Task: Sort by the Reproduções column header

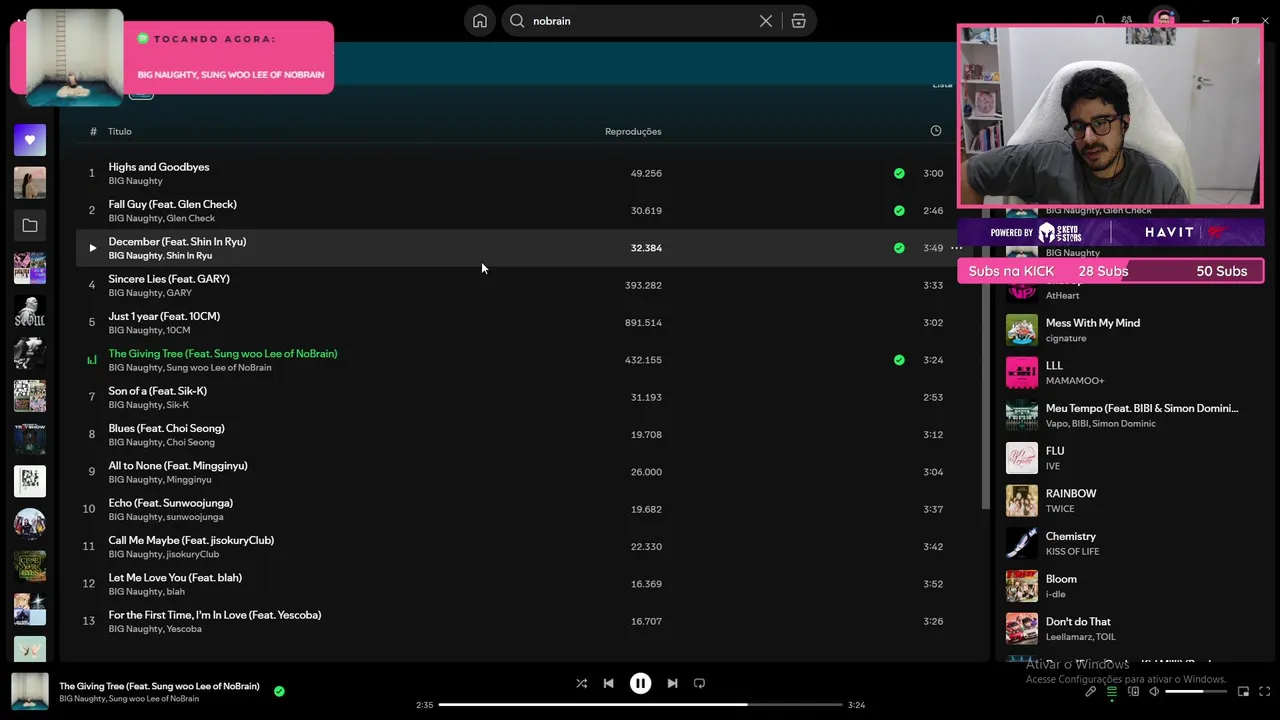Action: point(633,132)
